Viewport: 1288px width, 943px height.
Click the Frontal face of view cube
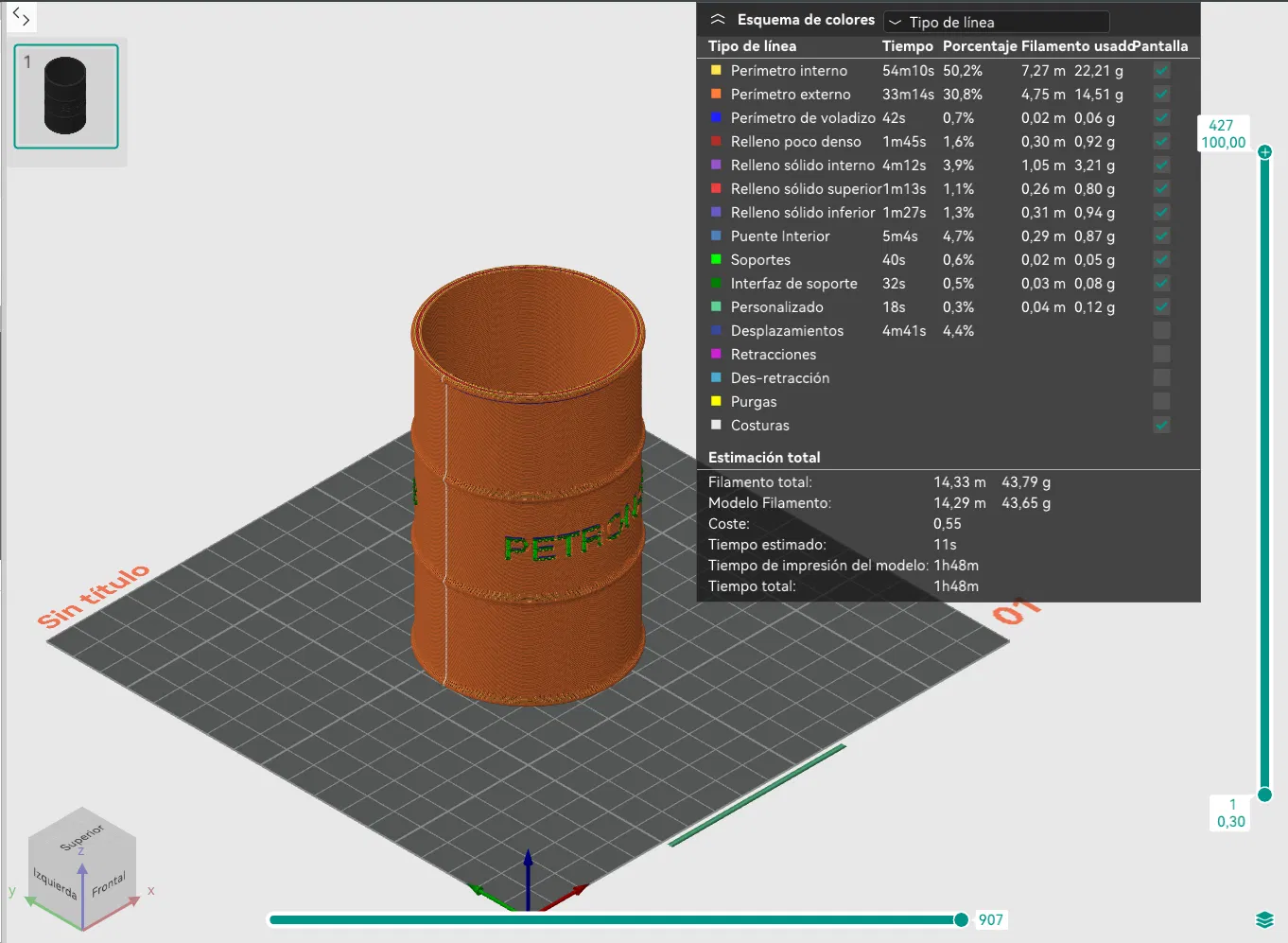point(109,885)
